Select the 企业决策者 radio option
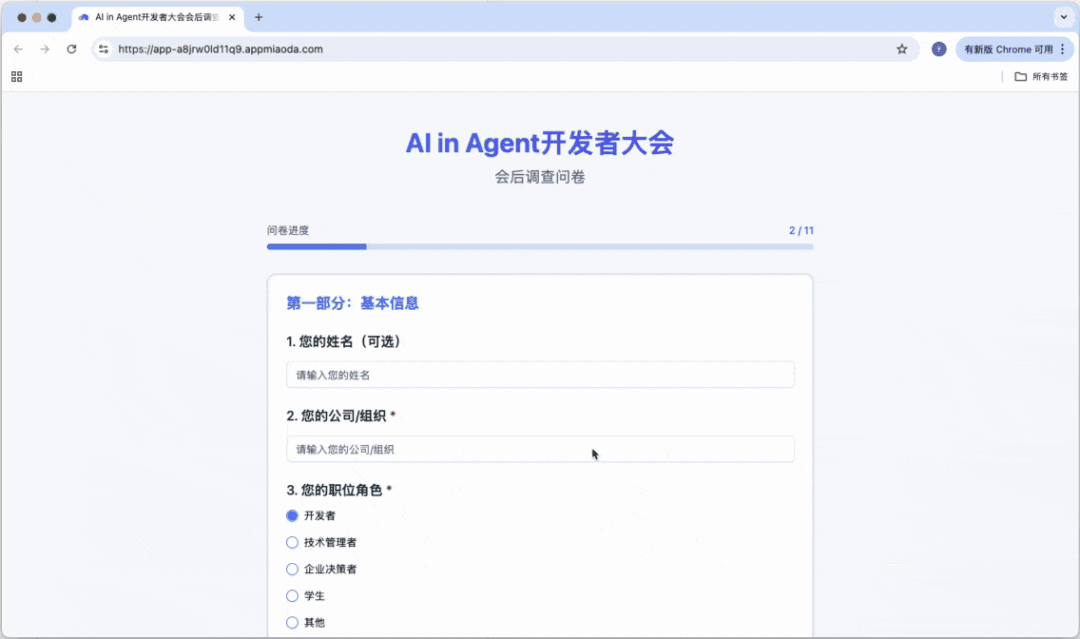Viewport: 1080px width, 639px height. pyautogui.click(x=292, y=569)
